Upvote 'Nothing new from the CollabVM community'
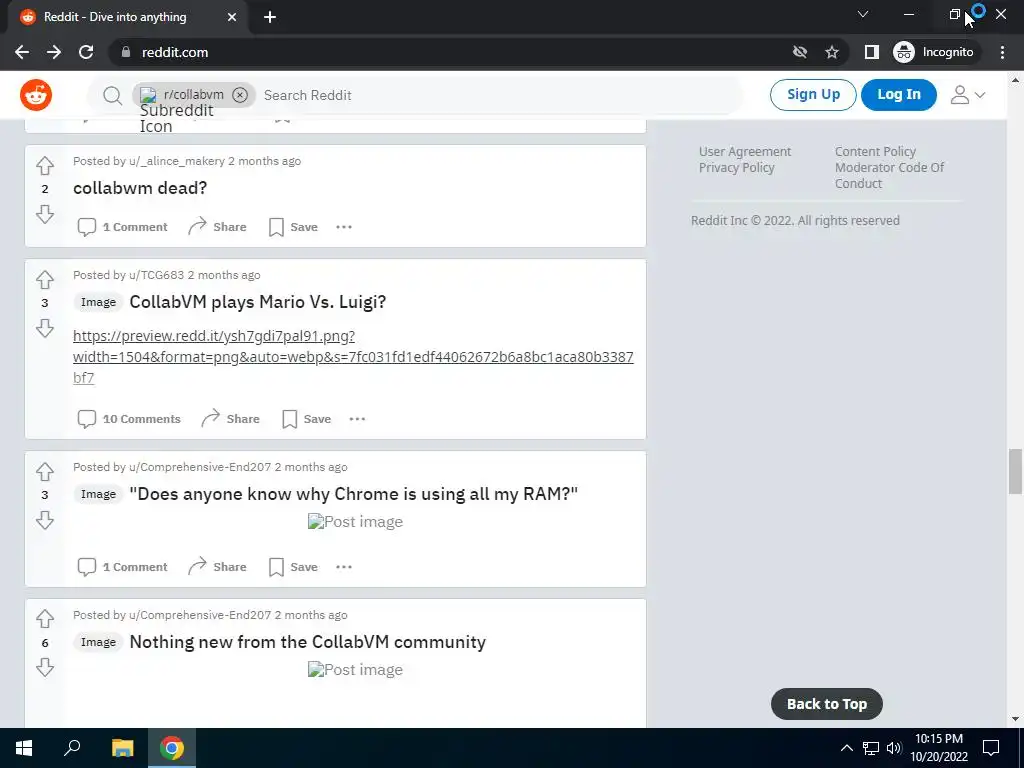The image size is (1024, 768). coord(44,618)
